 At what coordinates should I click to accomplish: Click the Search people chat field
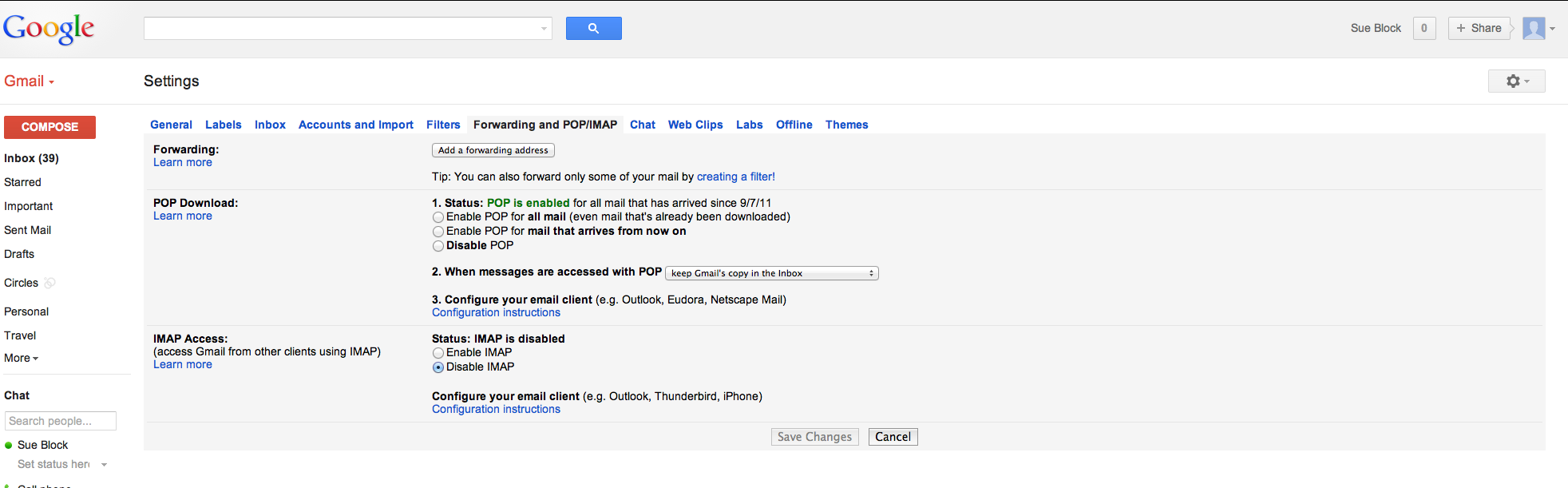pyautogui.click(x=61, y=421)
